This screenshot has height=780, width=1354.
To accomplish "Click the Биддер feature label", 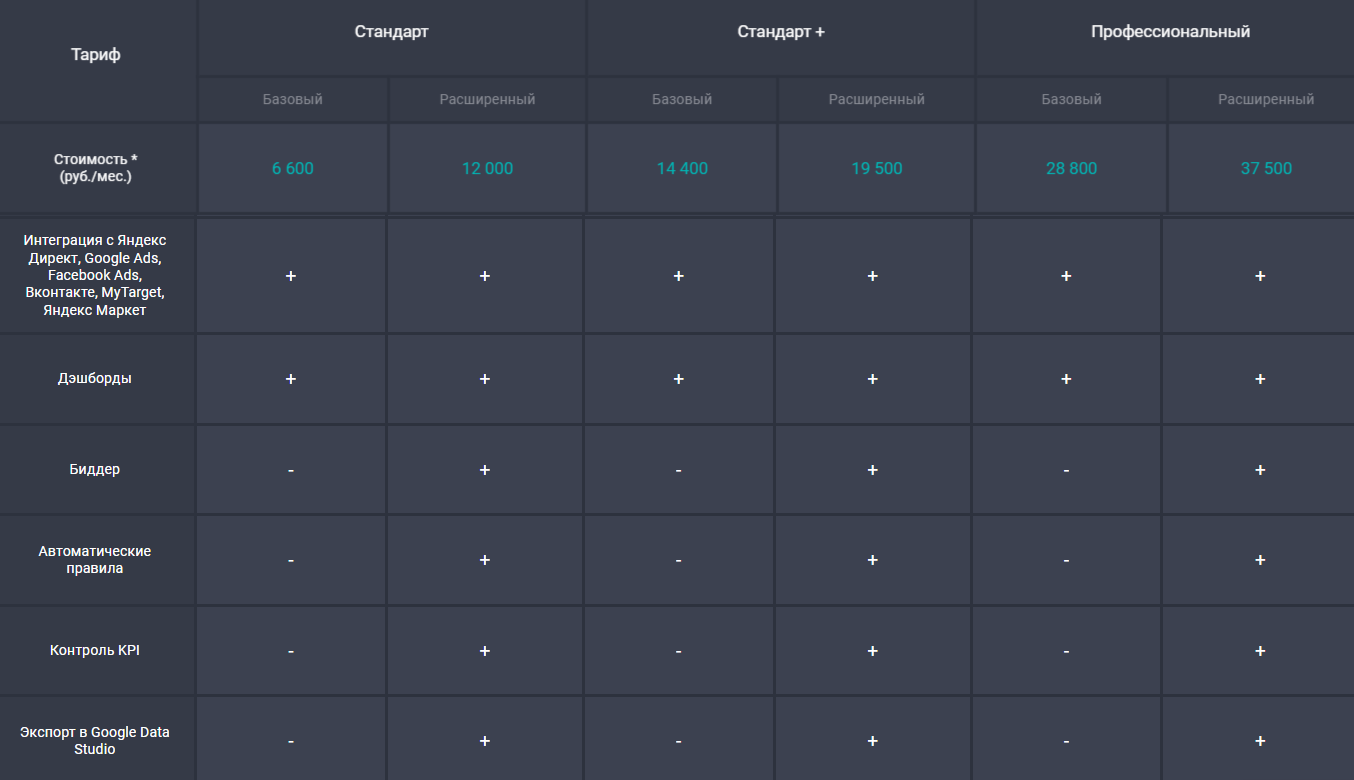I will [95, 469].
